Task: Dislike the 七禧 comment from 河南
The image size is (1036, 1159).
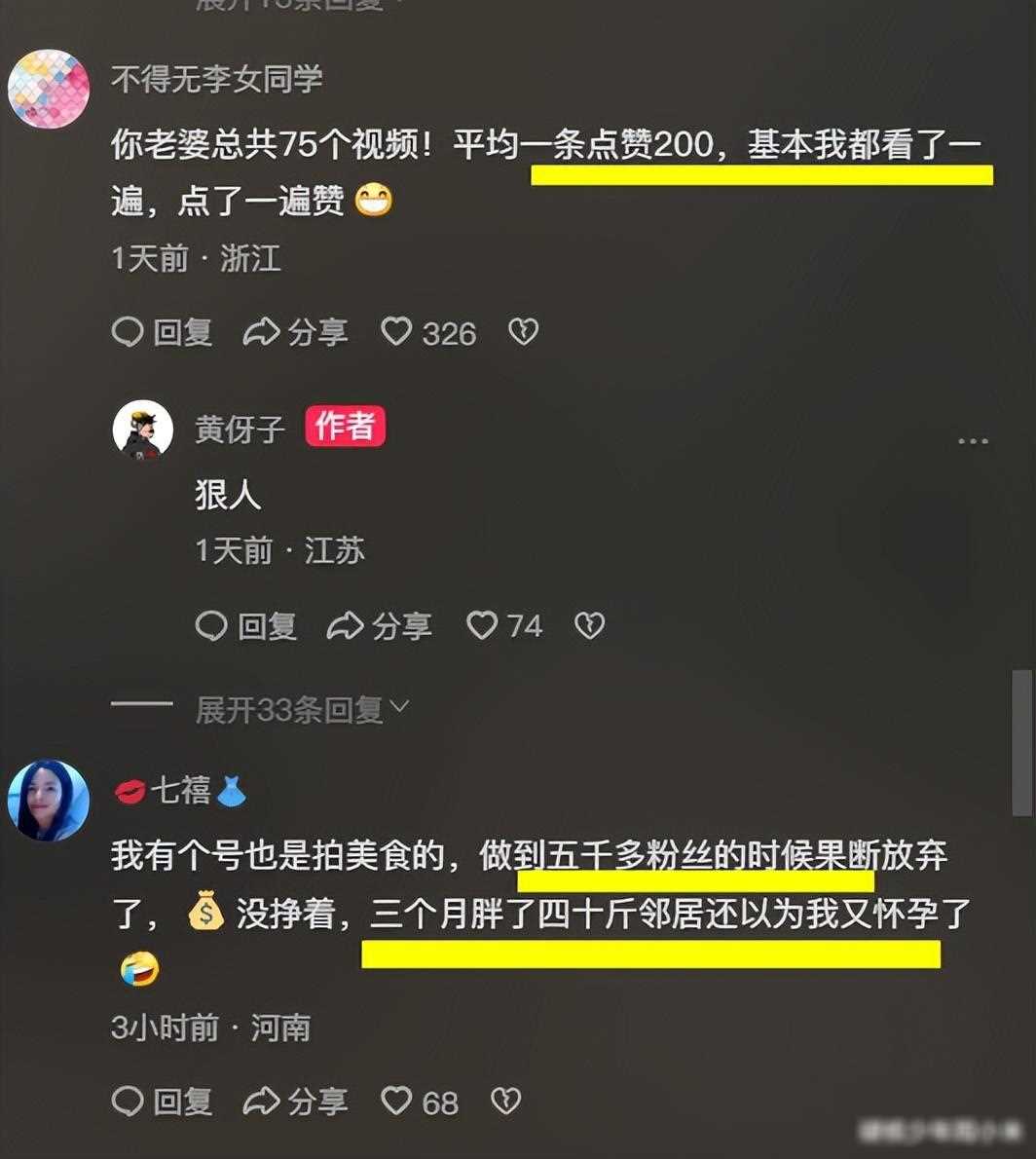Action: [506, 1101]
